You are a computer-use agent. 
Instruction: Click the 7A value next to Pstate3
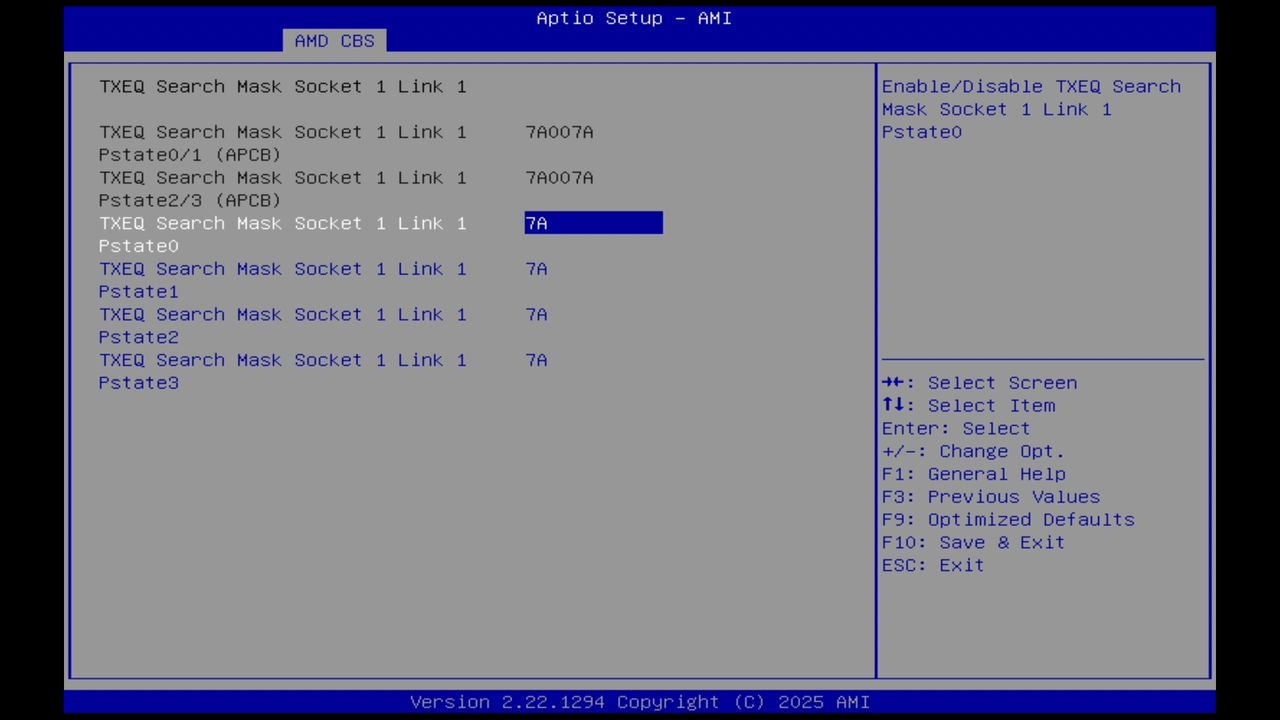(536, 360)
